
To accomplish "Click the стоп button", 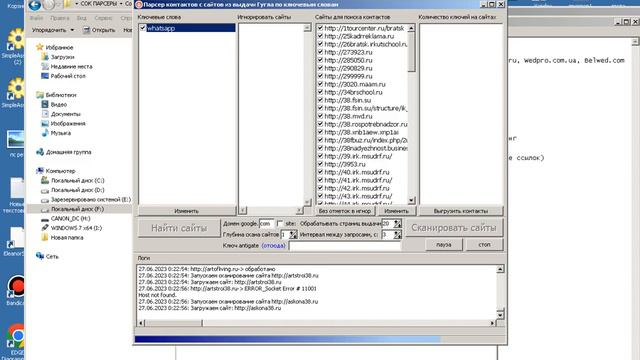I will point(484,244).
